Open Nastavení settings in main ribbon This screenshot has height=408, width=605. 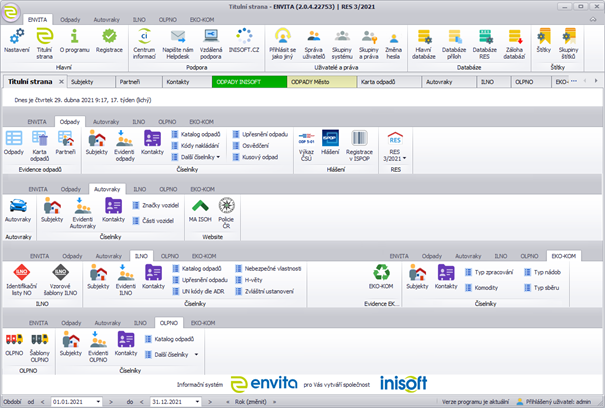(x=17, y=41)
